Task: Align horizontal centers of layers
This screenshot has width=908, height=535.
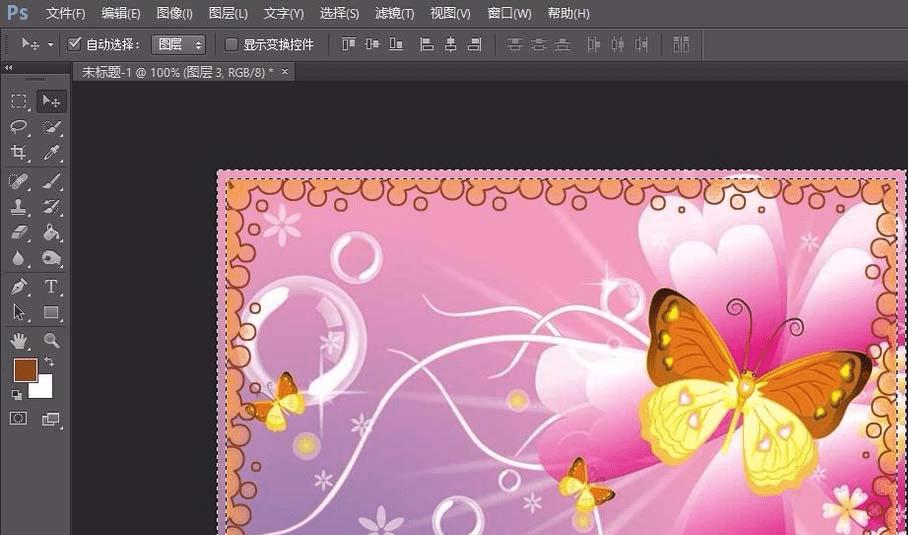Action: (x=451, y=44)
